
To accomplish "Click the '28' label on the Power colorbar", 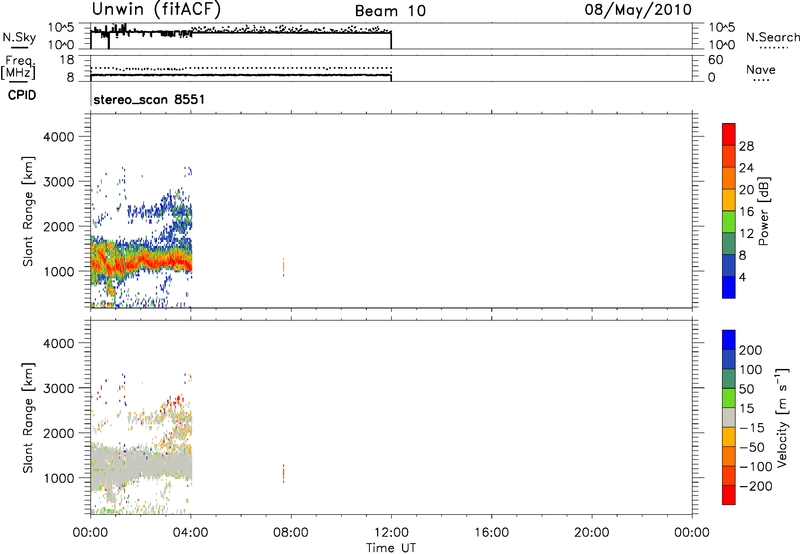I will [746, 146].
